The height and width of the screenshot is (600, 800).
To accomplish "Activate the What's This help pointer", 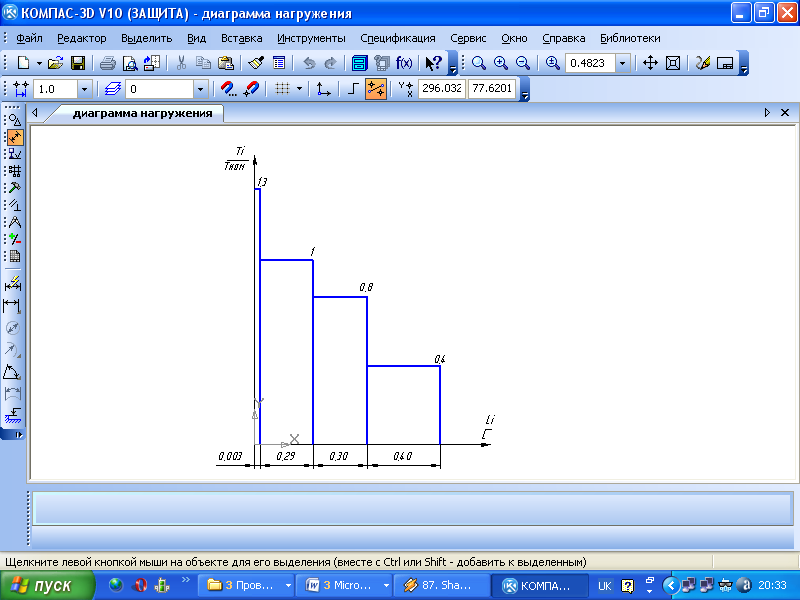I will click(434, 63).
